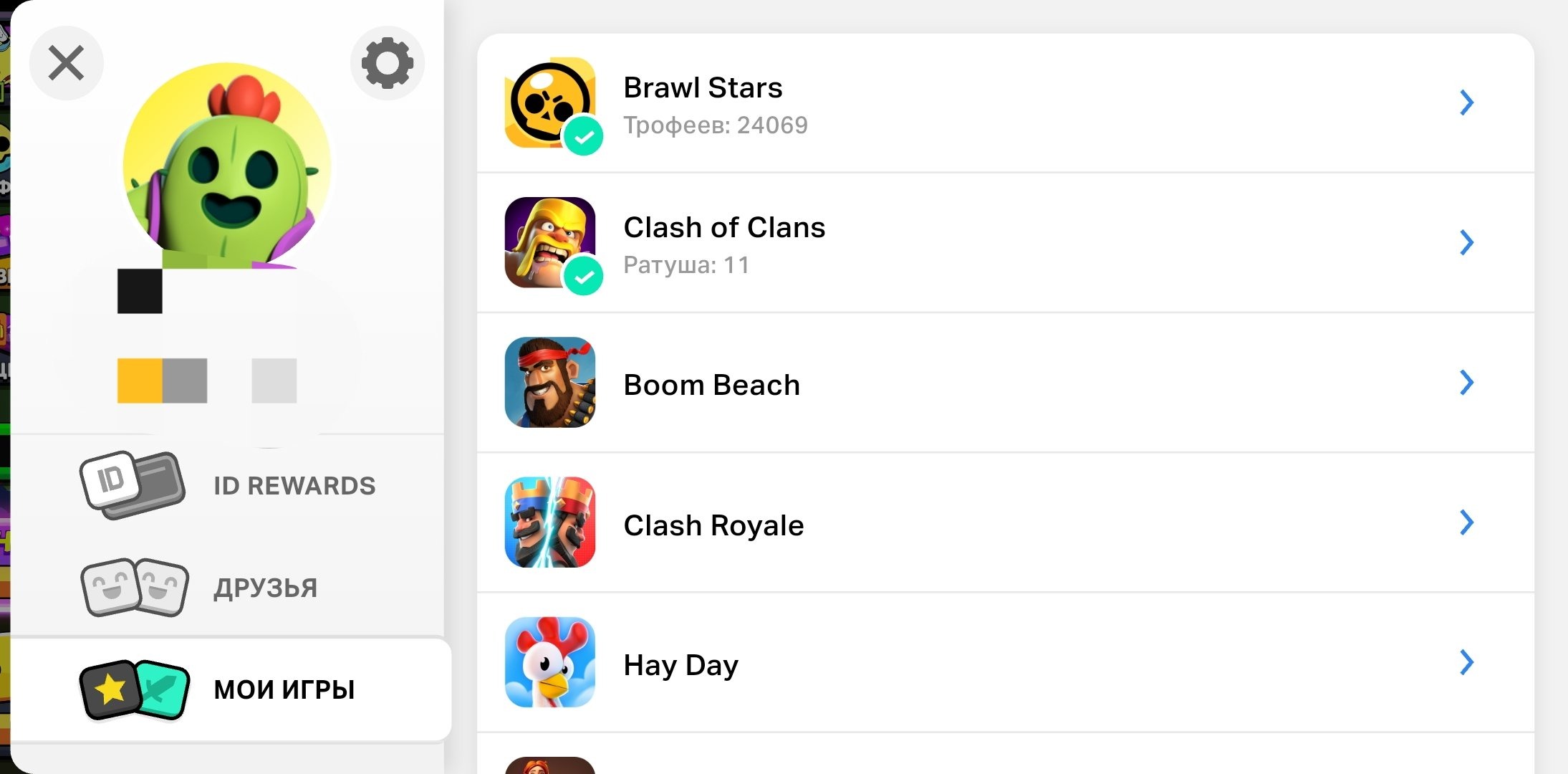
Task: Expand the Clash of Clans row chevron
Action: 1467,242
